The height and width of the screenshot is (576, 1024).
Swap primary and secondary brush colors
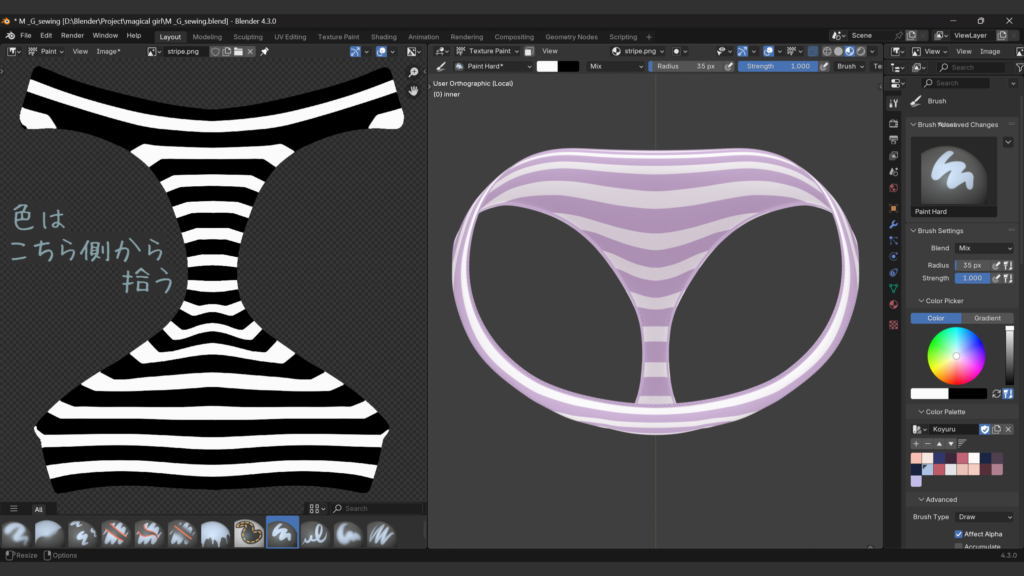point(996,394)
